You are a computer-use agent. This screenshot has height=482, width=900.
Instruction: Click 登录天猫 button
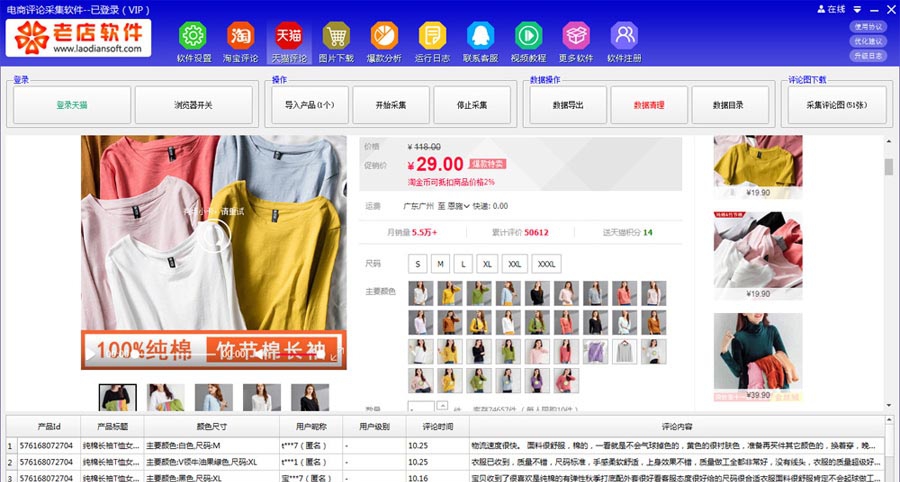click(x=72, y=105)
